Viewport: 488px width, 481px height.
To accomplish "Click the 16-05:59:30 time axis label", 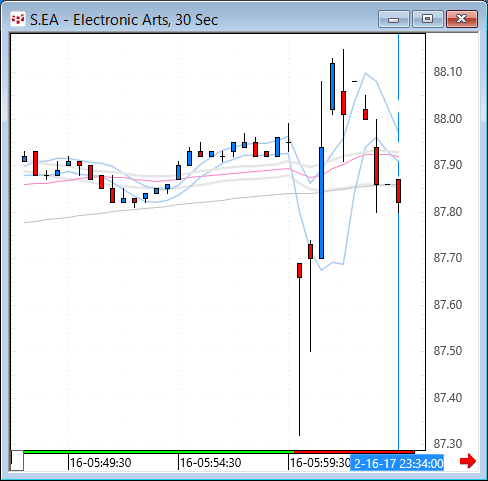I will [x=320, y=463].
